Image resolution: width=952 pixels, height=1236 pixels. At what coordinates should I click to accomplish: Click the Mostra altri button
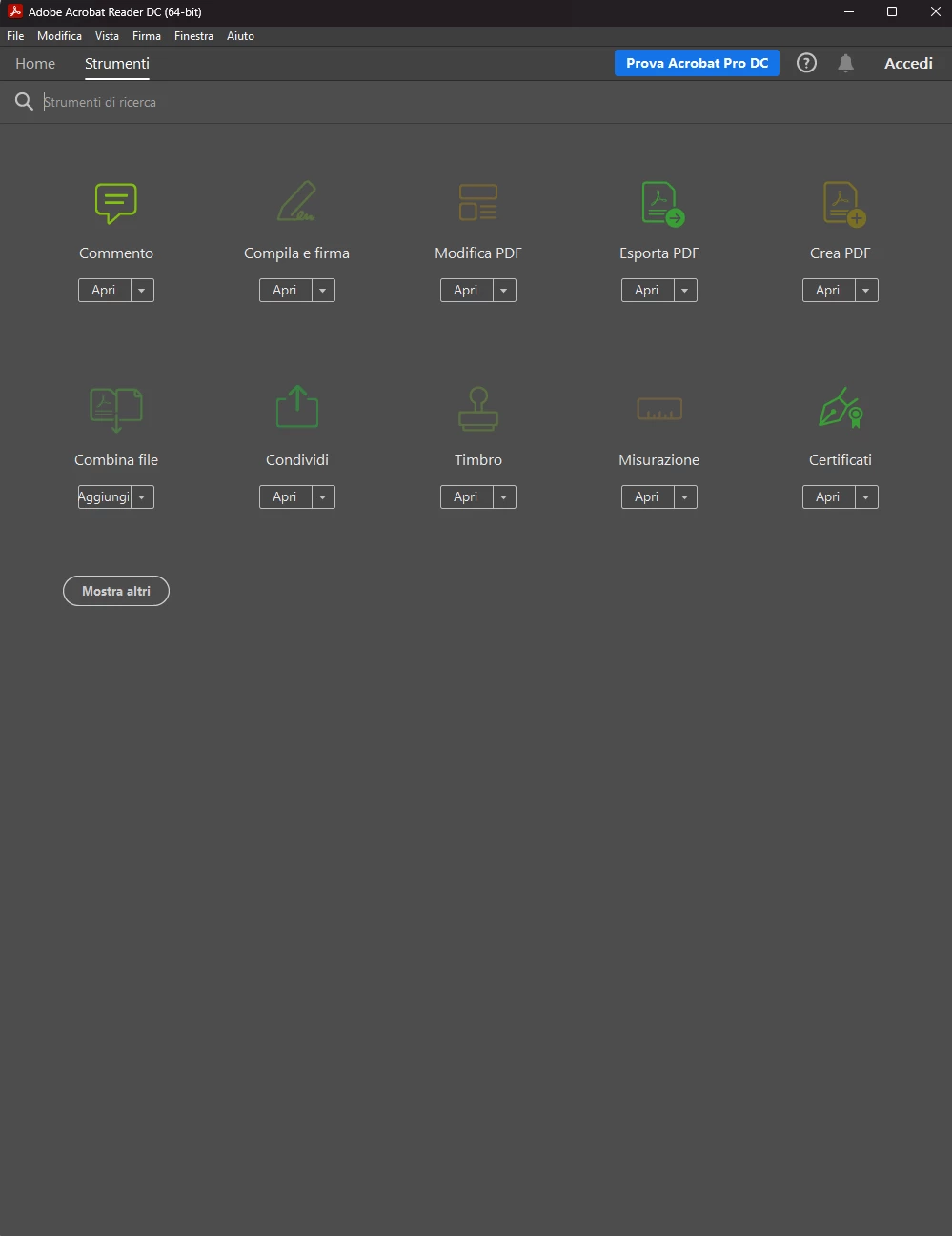(x=116, y=591)
